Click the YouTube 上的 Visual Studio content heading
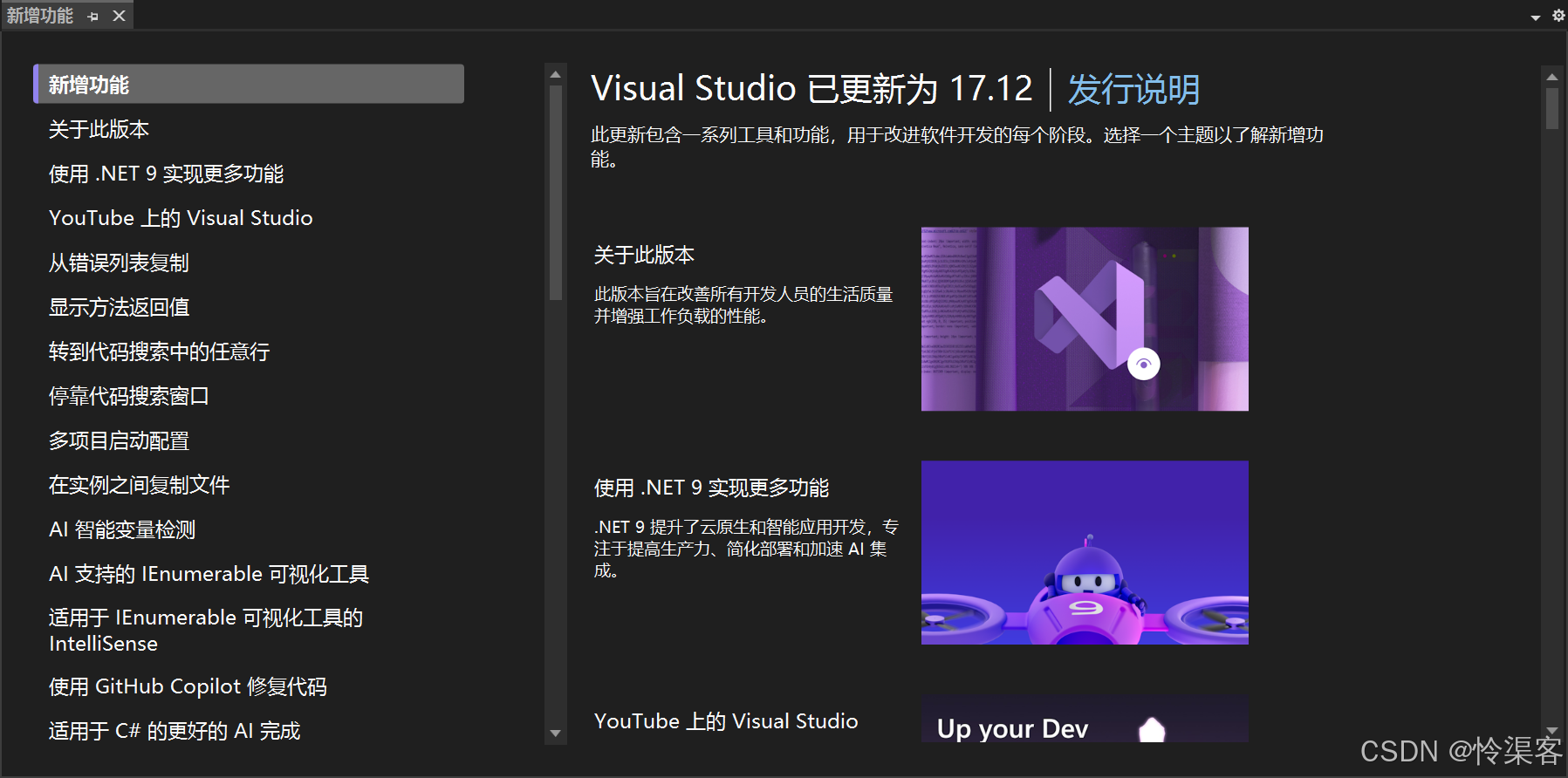This screenshot has width=1568, height=778. (x=726, y=721)
